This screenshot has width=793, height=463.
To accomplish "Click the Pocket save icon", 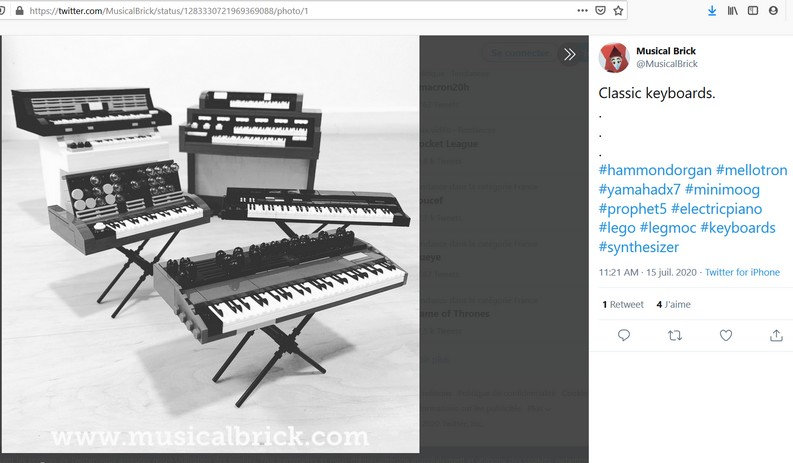I will click(600, 11).
